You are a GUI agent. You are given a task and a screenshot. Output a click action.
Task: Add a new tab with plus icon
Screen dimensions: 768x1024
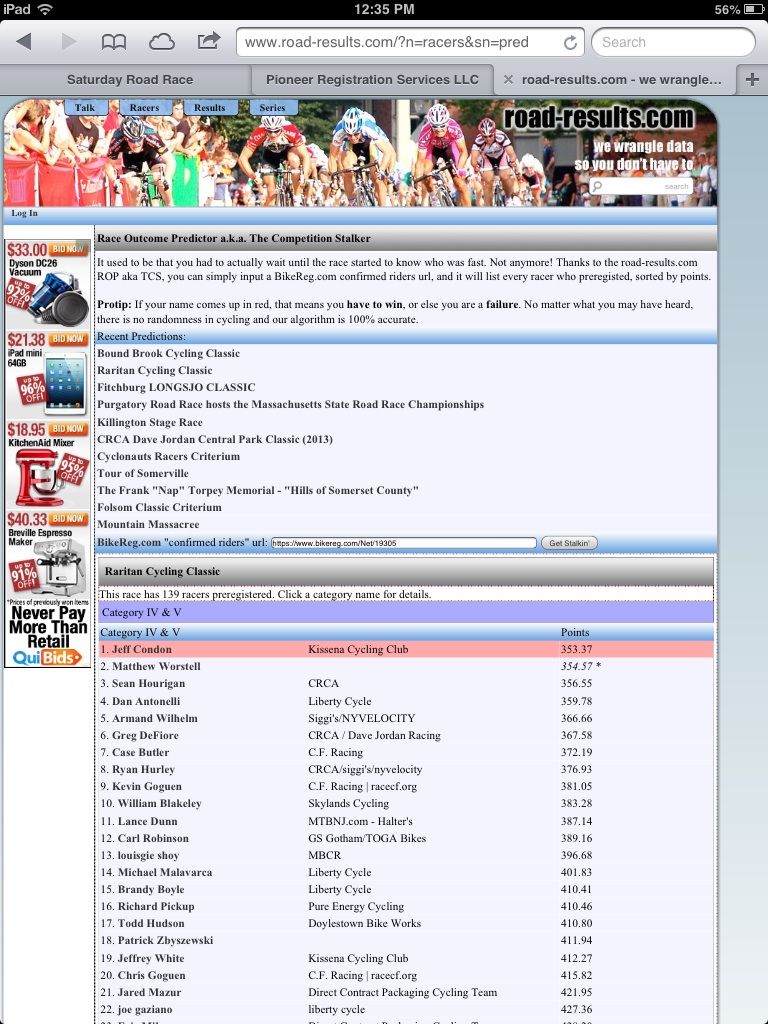coord(752,80)
